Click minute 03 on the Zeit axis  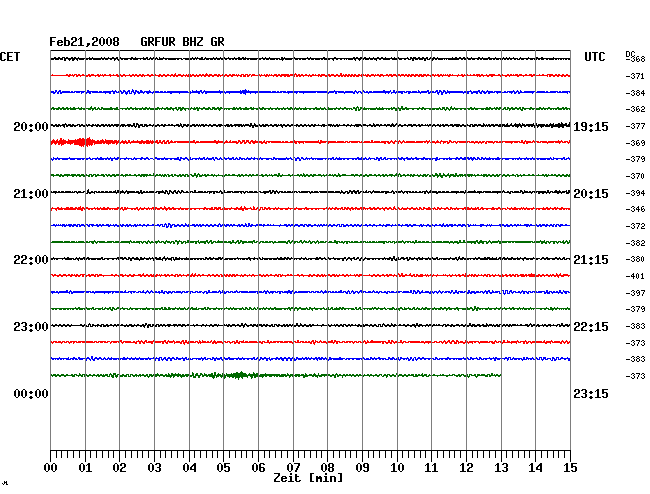point(154,468)
